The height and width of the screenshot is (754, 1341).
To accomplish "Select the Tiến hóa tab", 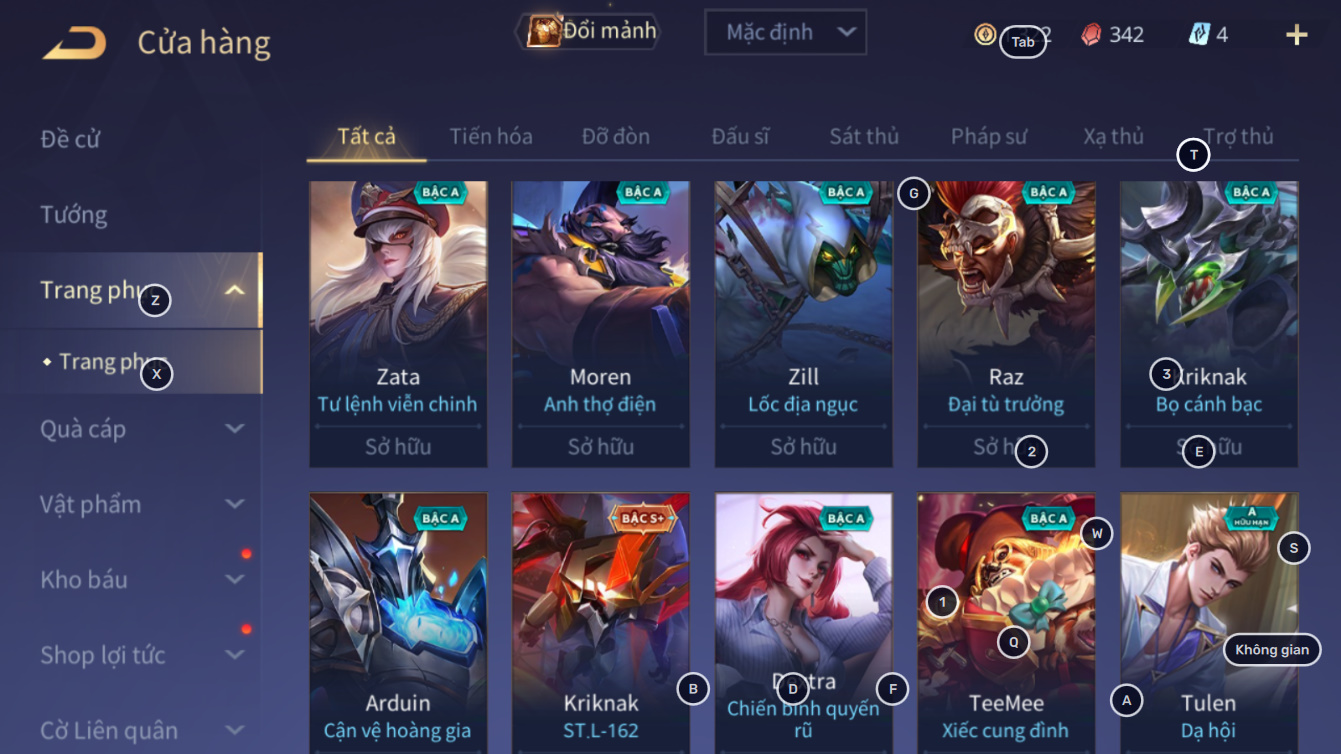I will pyautogui.click(x=491, y=136).
